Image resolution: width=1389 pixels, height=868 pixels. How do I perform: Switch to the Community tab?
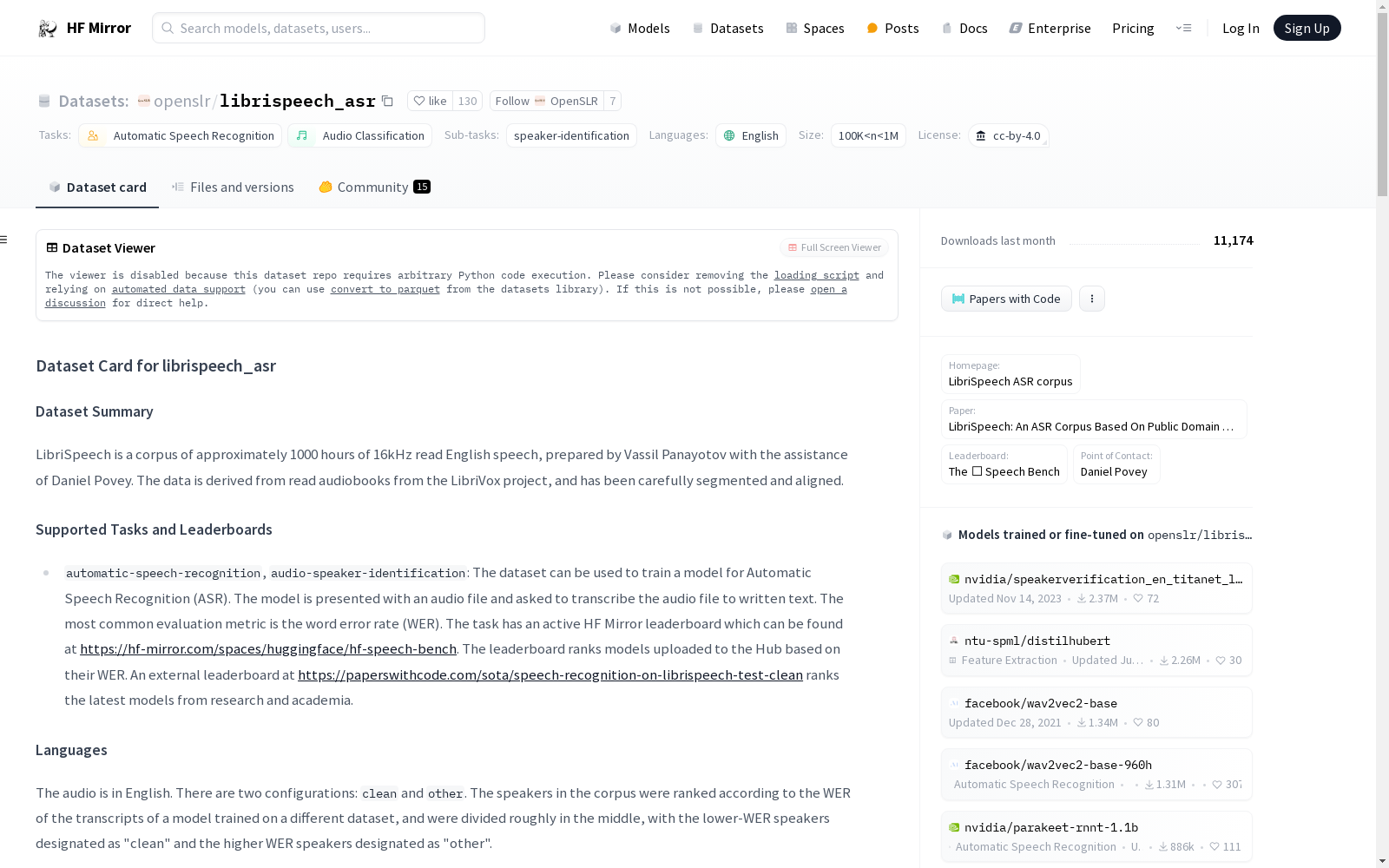coord(374,187)
